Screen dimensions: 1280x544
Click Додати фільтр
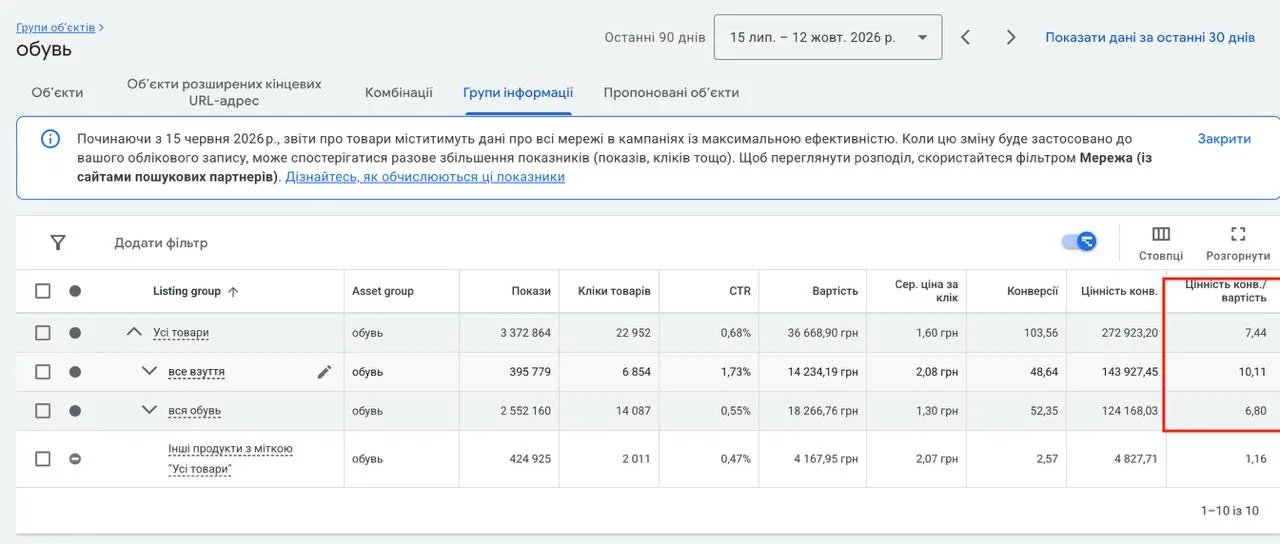161,242
